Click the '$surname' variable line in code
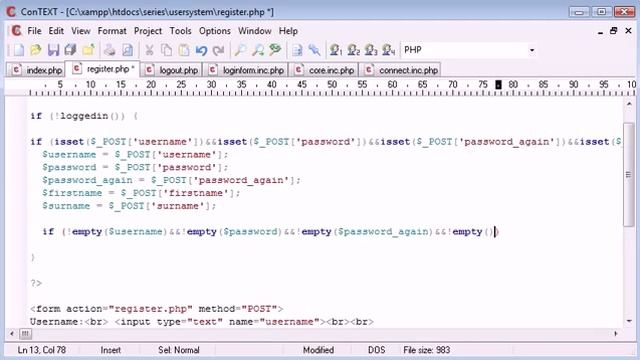The image size is (640, 360). pos(129,206)
